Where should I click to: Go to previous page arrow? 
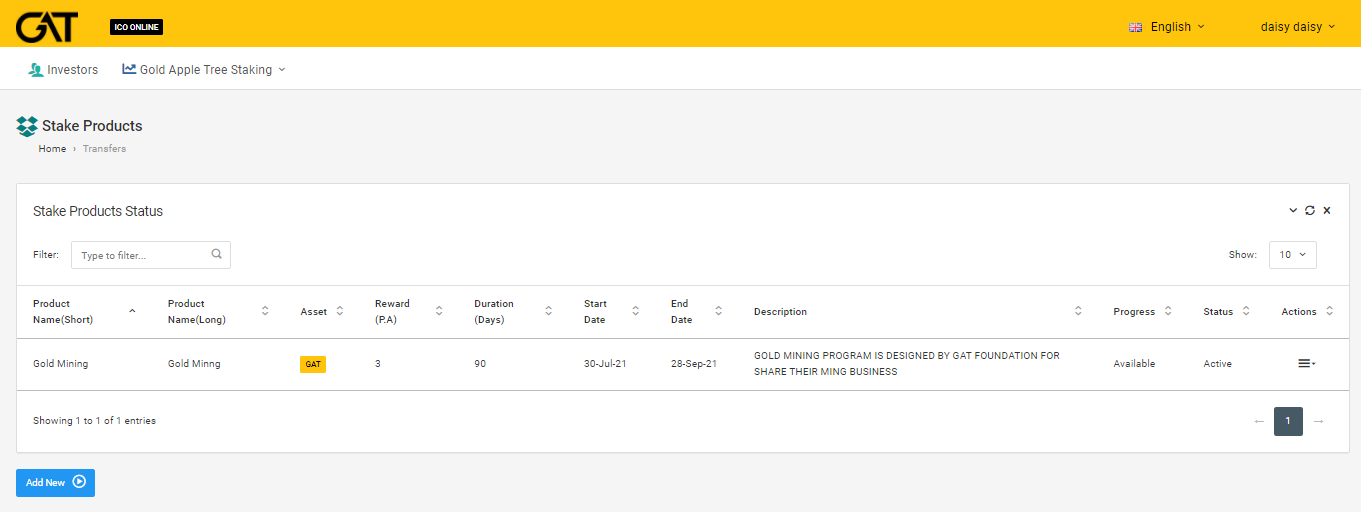click(1259, 421)
